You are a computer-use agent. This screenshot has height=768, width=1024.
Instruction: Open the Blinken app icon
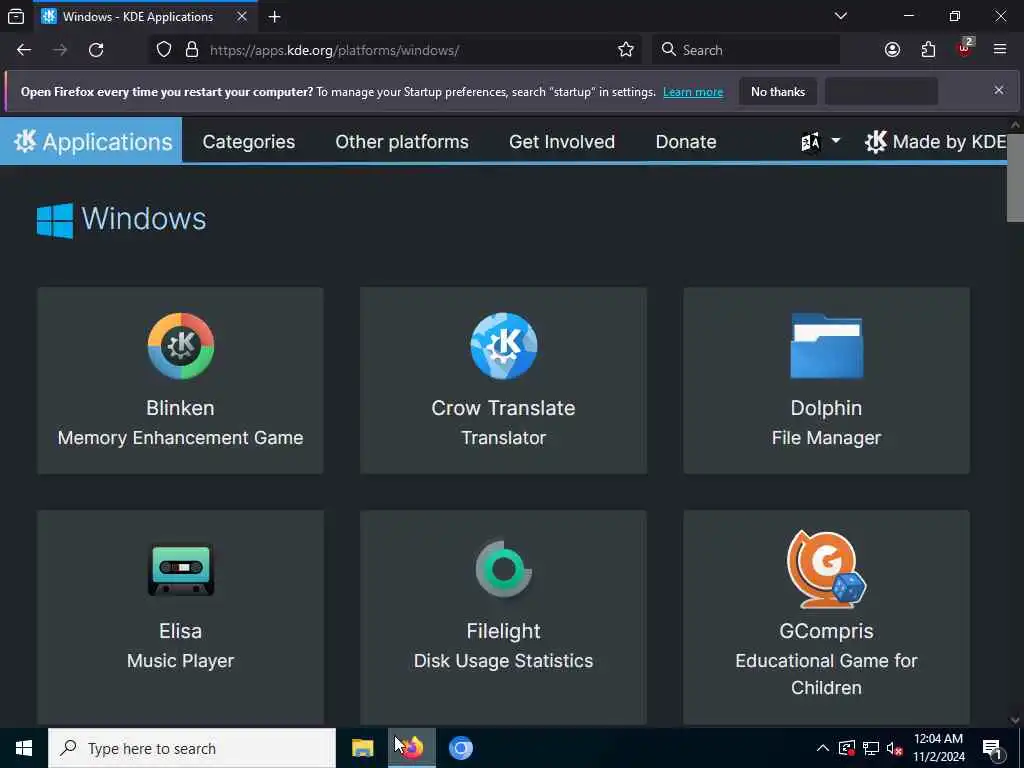(x=181, y=346)
